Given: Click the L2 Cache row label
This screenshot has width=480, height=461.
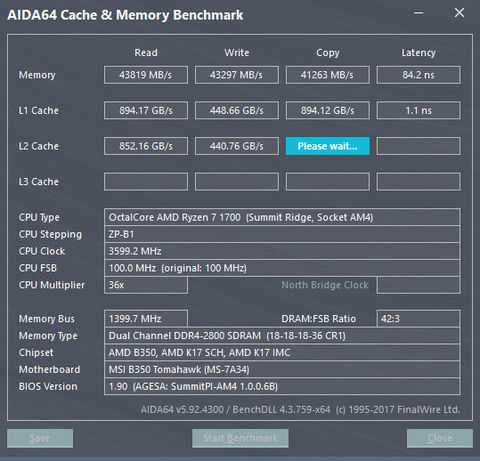Looking at the screenshot, I should (x=39, y=146).
